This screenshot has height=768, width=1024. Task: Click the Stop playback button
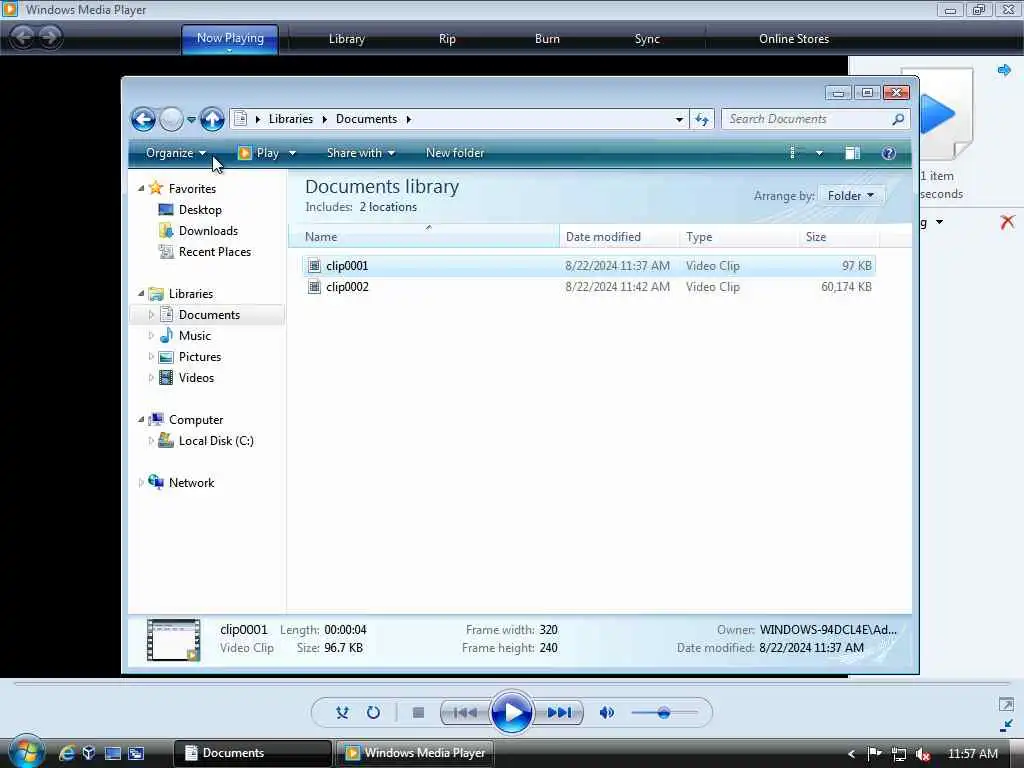[x=419, y=712]
